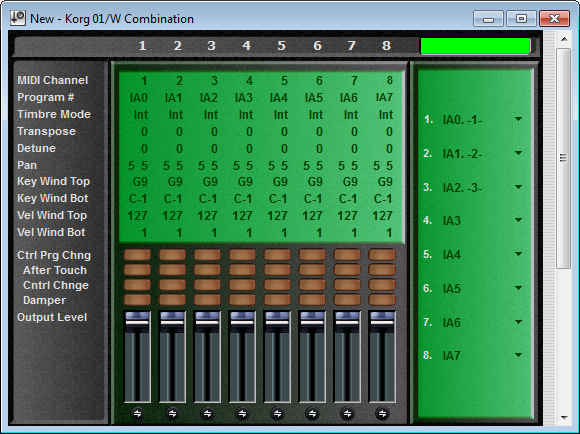The width and height of the screenshot is (580, 434).
Task: Toggle Ctrl Prg Chng for timbre 1
Action: tap(137, 255)
